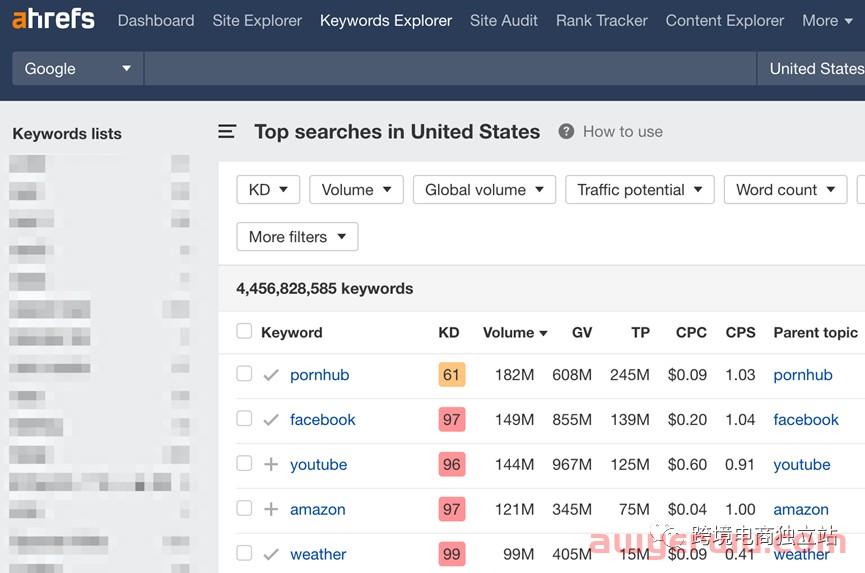865x573 pixels.
Task: Click the Parent topic column header
Action: click(815, 333)
